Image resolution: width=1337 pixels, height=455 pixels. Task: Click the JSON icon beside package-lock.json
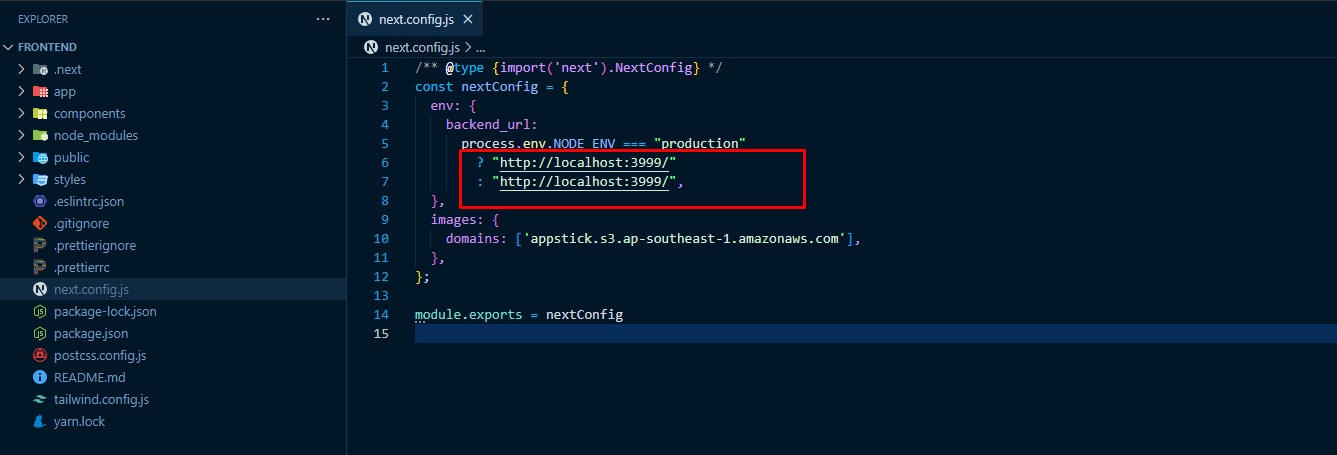click(40, 311)
